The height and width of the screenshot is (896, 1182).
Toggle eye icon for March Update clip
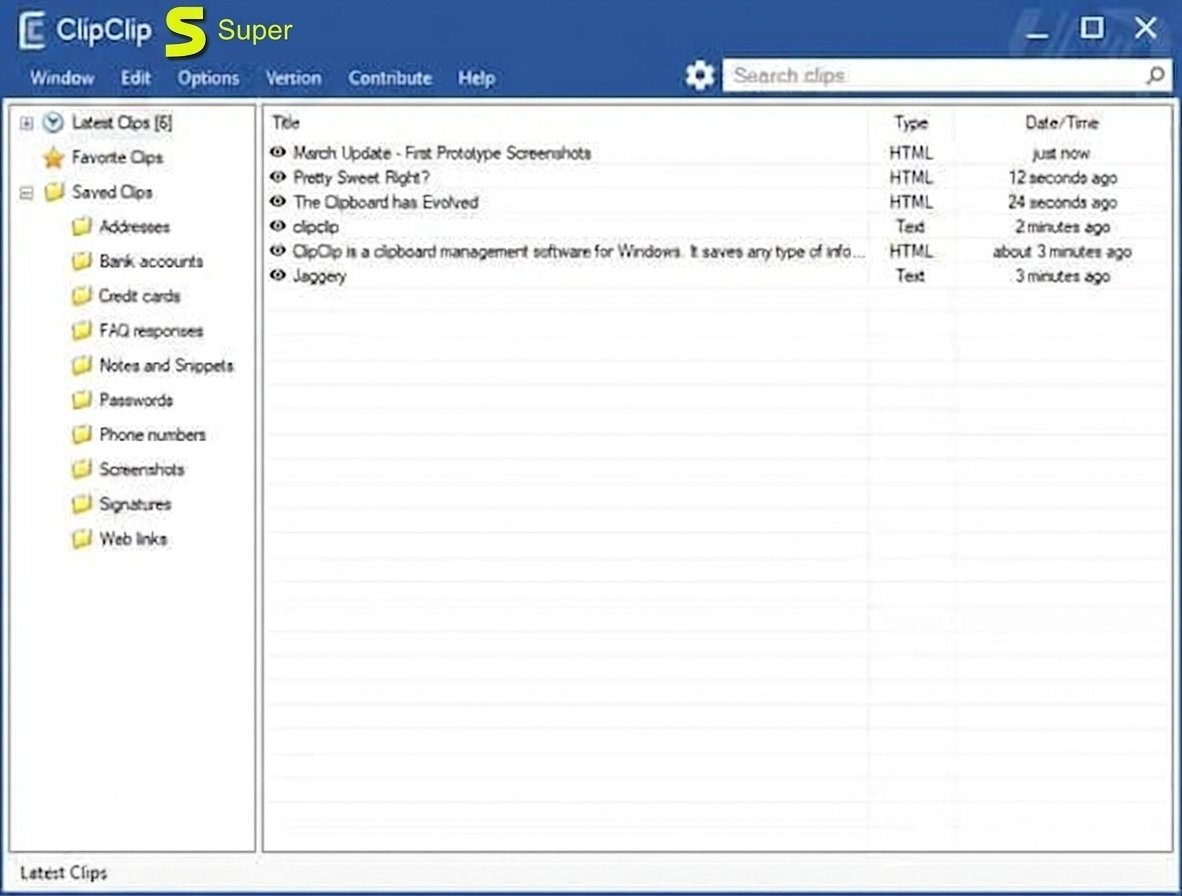point(277,152)
